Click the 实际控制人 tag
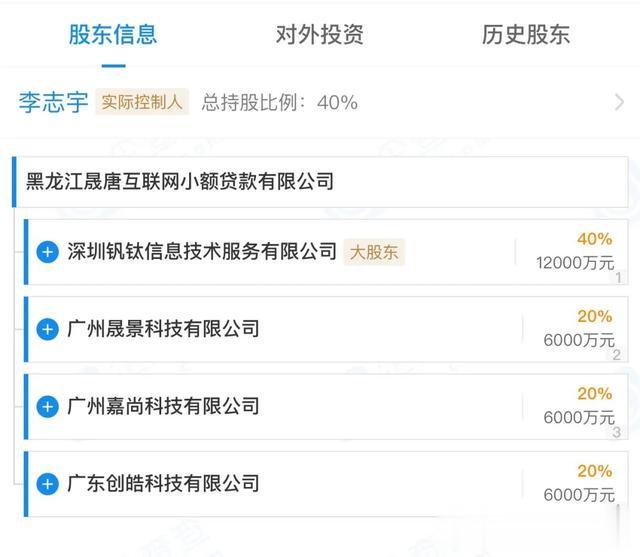Screen dimensions: 640x557 [x=142, y=102]
